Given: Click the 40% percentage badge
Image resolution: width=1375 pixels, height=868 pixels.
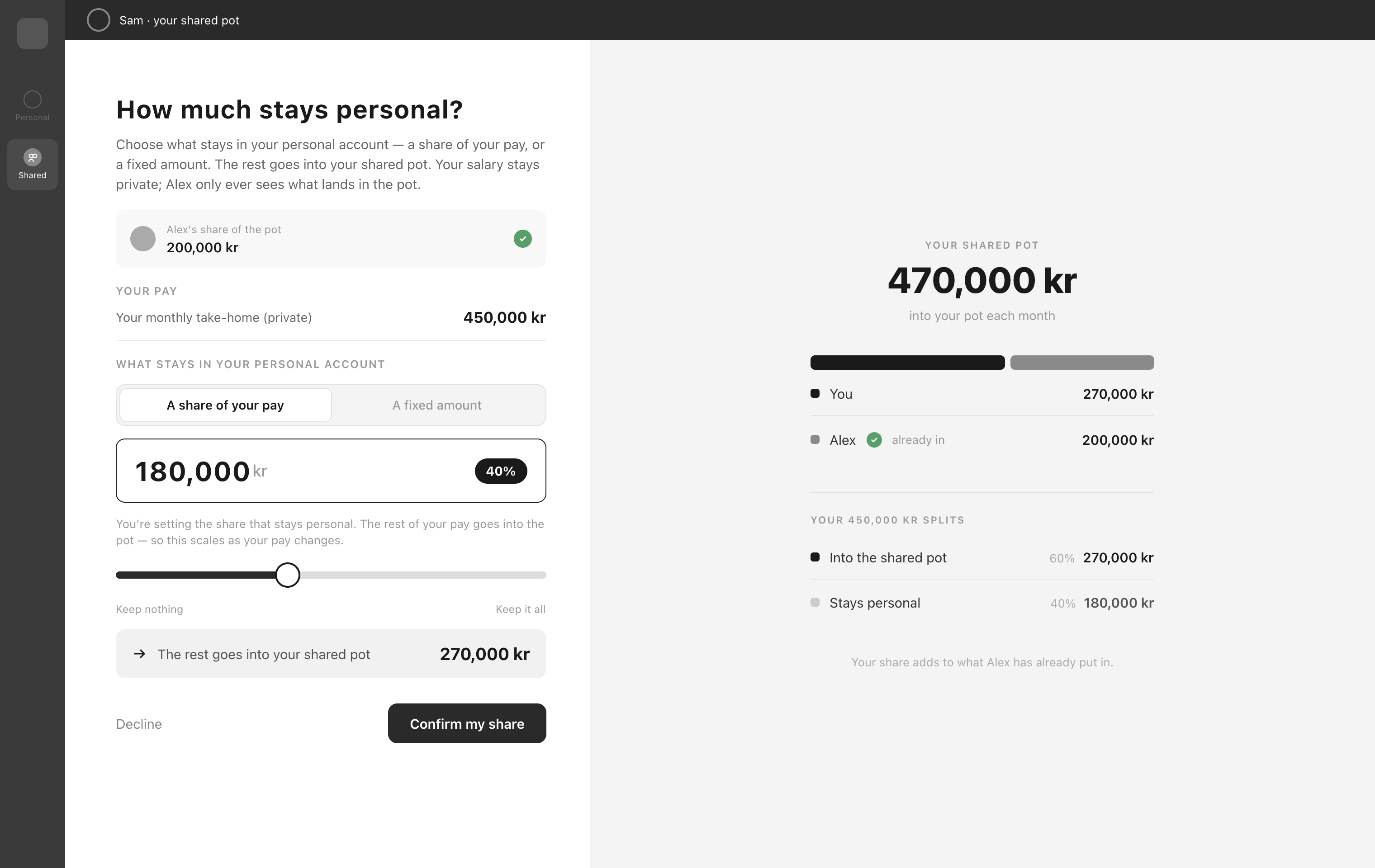Looking at the screenshot, I should coord(501,472).
